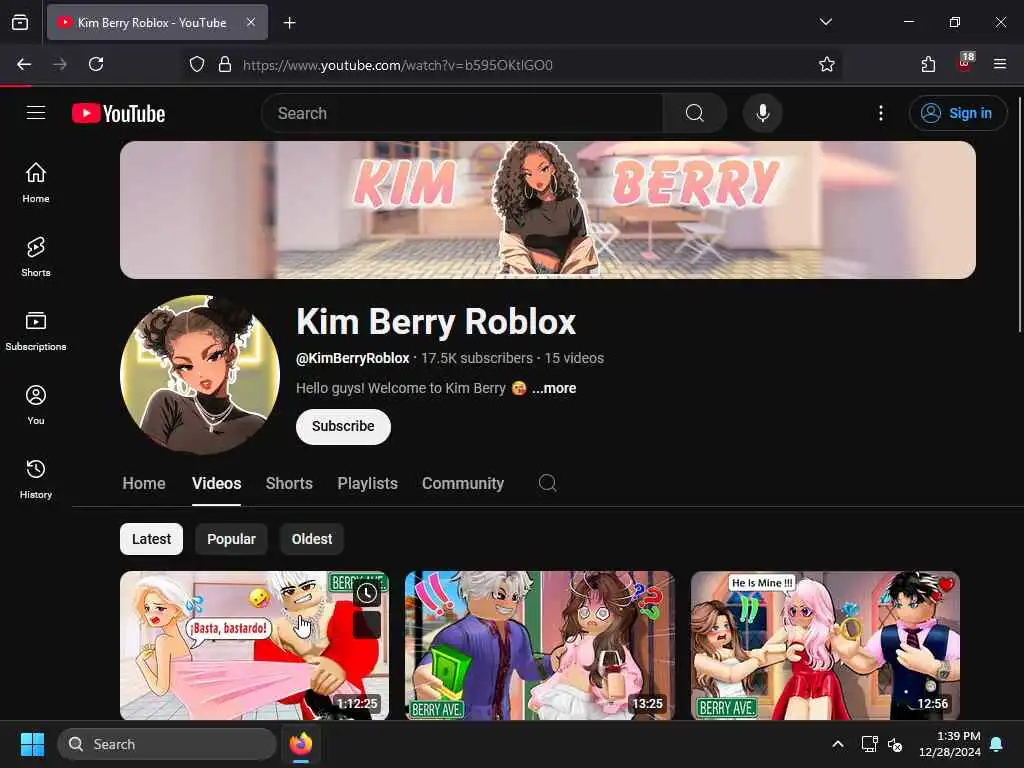Expand channel description with ...more
The image size is (1024, 768).
pos(554,389)
